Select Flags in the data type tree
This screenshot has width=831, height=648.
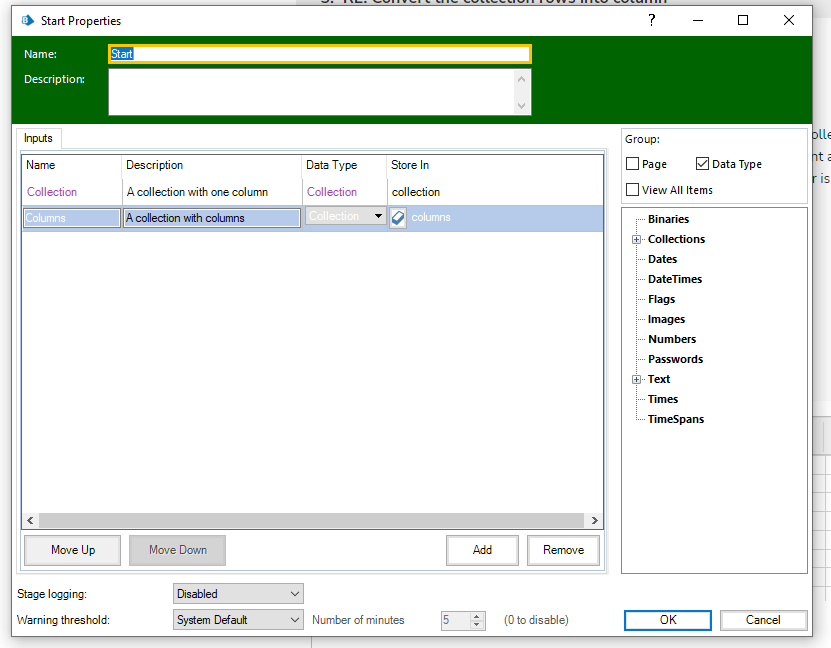(661, 299)
